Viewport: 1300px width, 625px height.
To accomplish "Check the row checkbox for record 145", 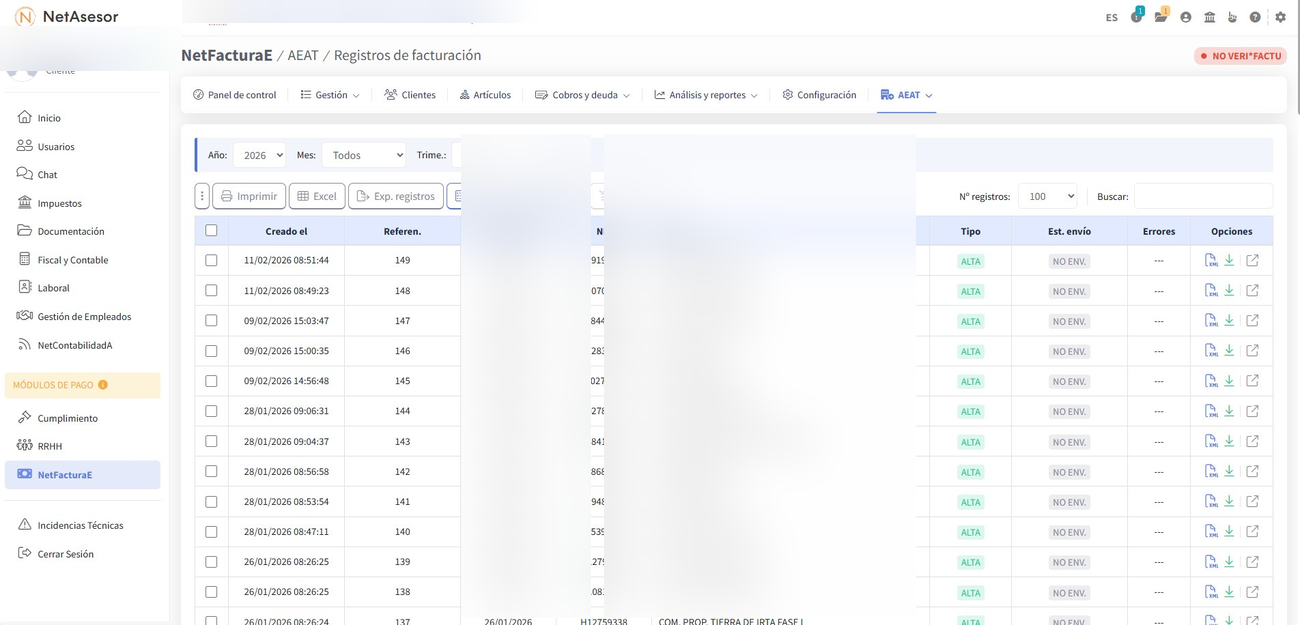I will 211,381.
